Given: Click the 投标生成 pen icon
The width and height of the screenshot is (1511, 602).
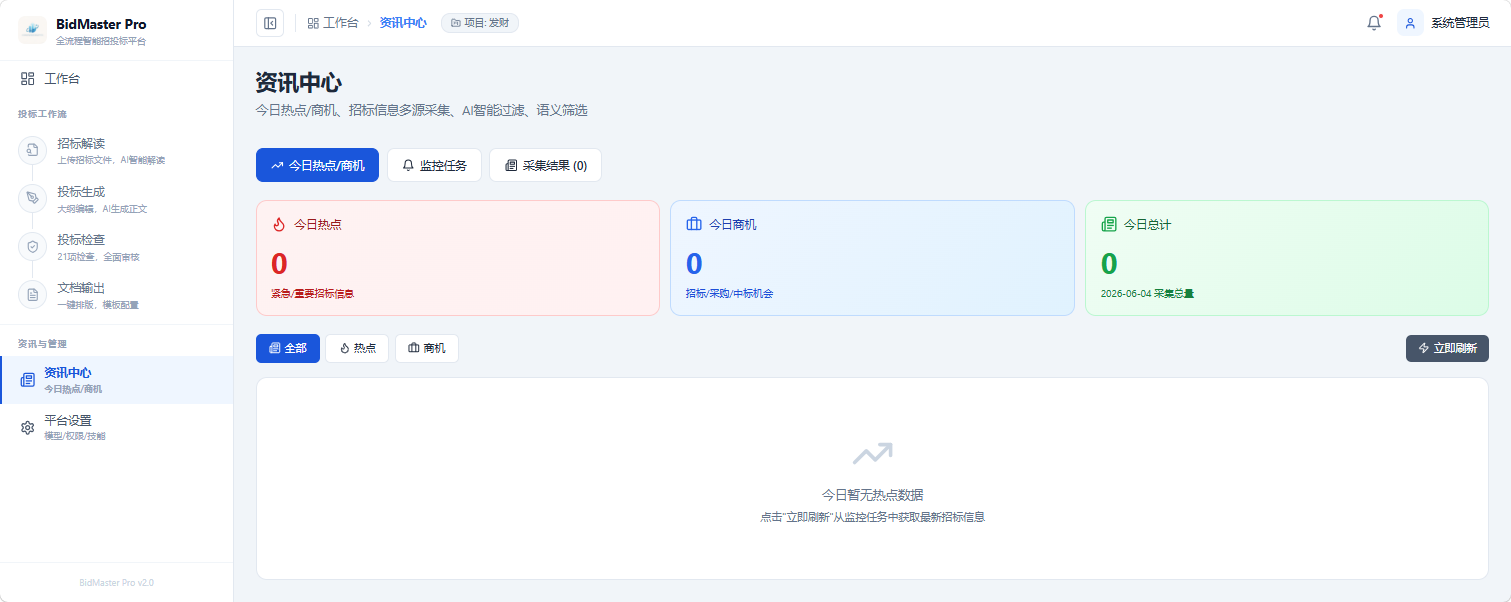Looking at the screenshot, I should pyautogui.click(x=32, y=198).
